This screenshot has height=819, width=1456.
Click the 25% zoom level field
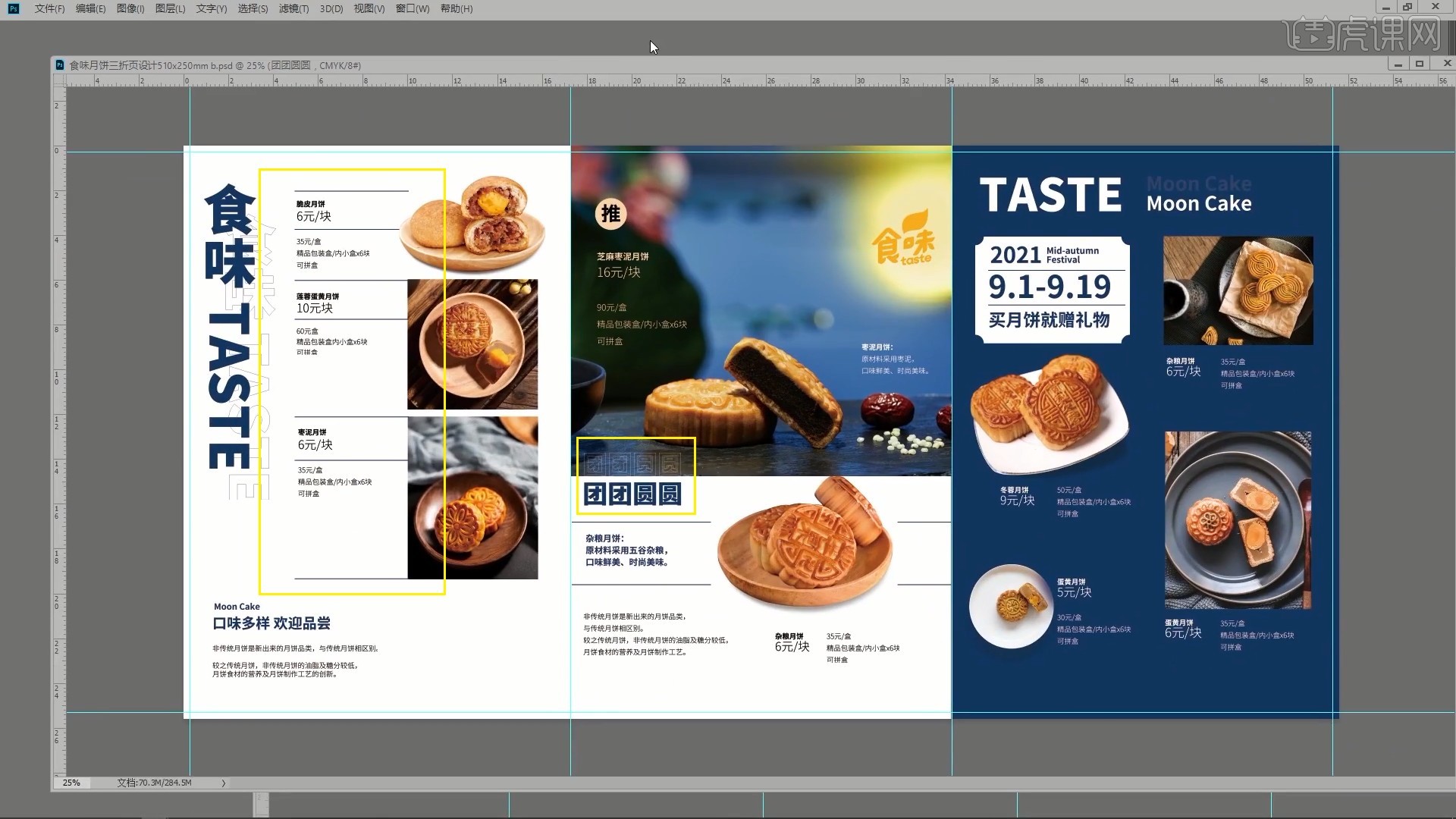pyautogui.click(x=71, y=783)
